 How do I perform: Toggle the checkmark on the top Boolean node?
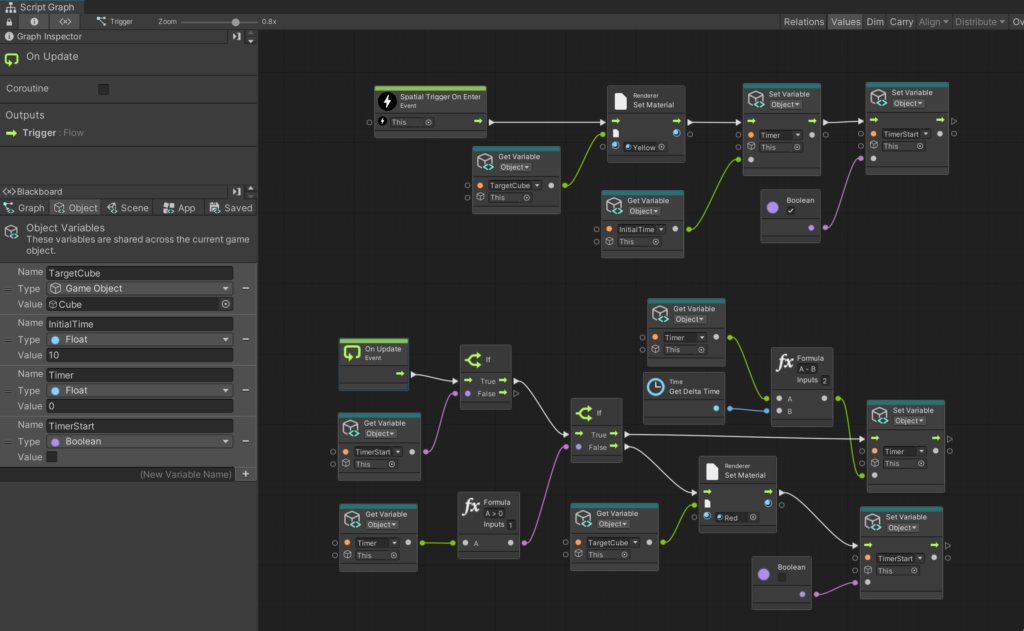point(789,210)
